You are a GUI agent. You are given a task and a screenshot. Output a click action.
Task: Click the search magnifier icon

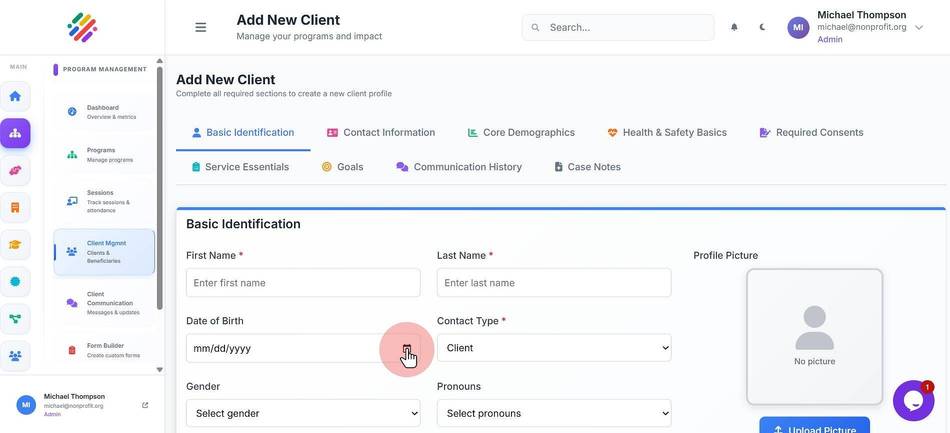[535, 27]
